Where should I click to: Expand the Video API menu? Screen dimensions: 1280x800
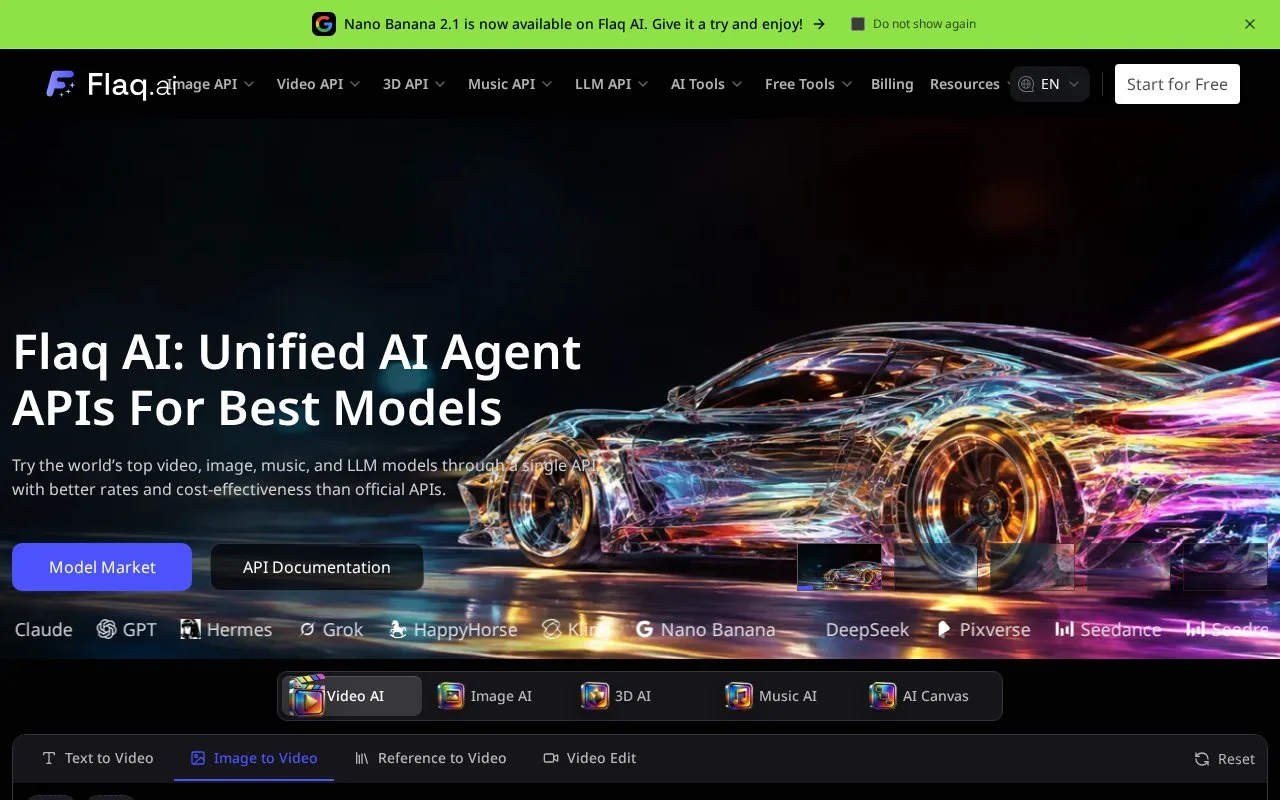point(318,84)
